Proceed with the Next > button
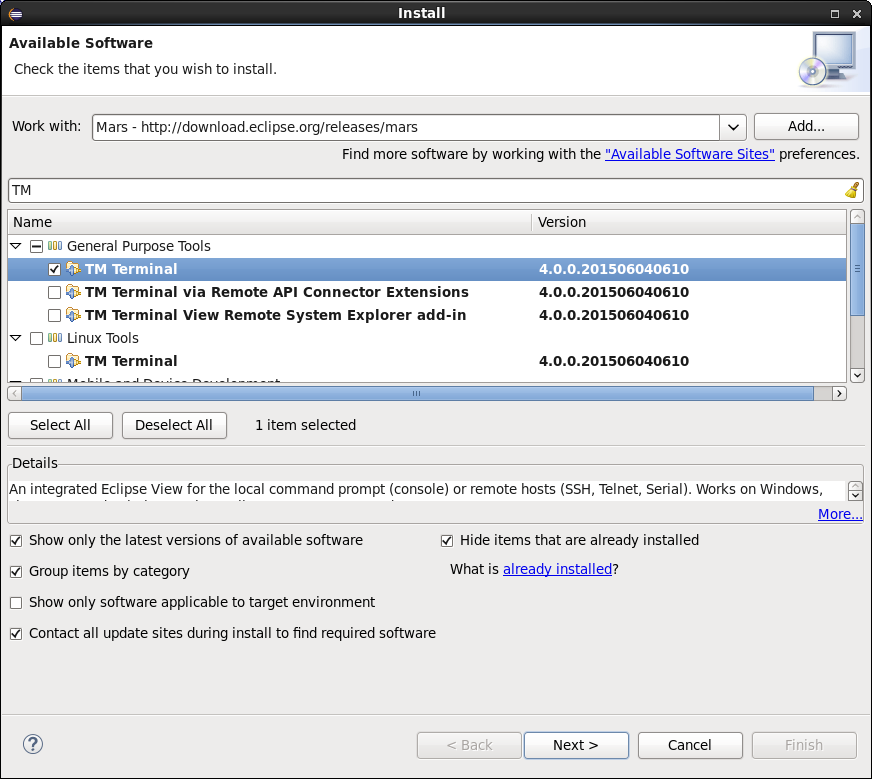Image resolution: width=872 pixels, height=779 pixels. click(576, 745)
